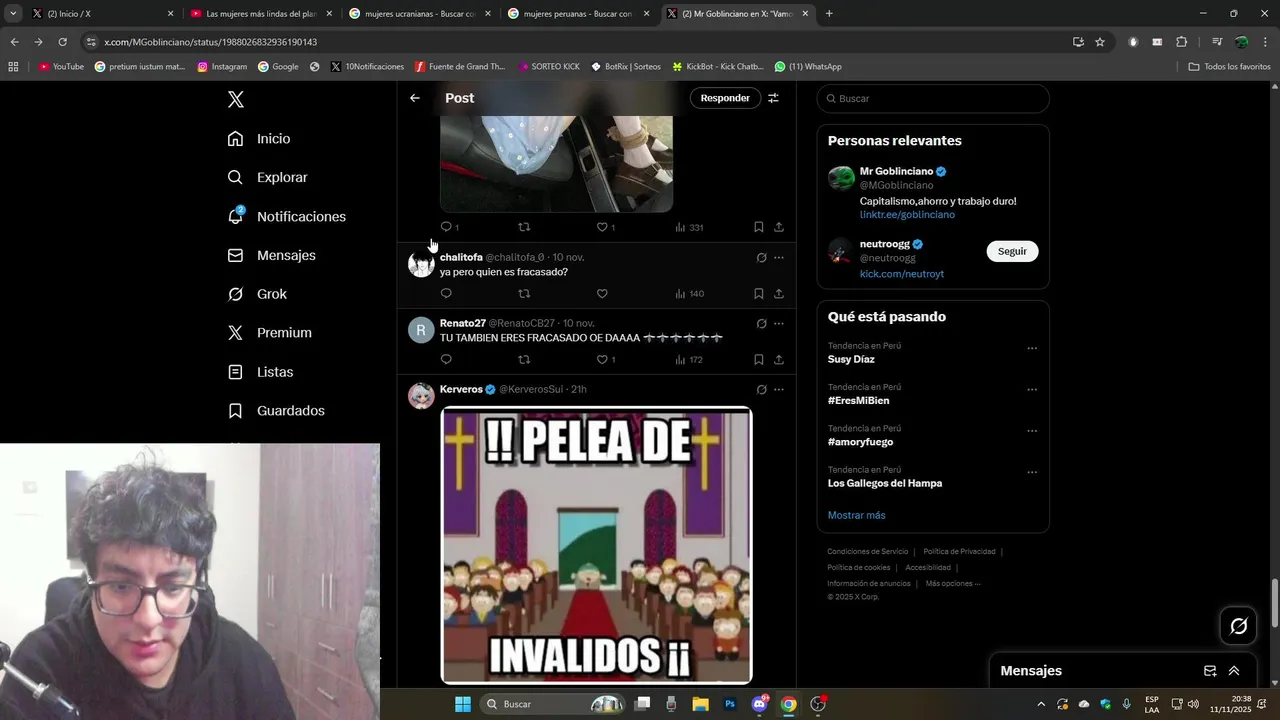Image resolution: width=1280 pixels, height=720 pixels.
Task: Open more options on chalitofa's comment
Action: point(779,258)
